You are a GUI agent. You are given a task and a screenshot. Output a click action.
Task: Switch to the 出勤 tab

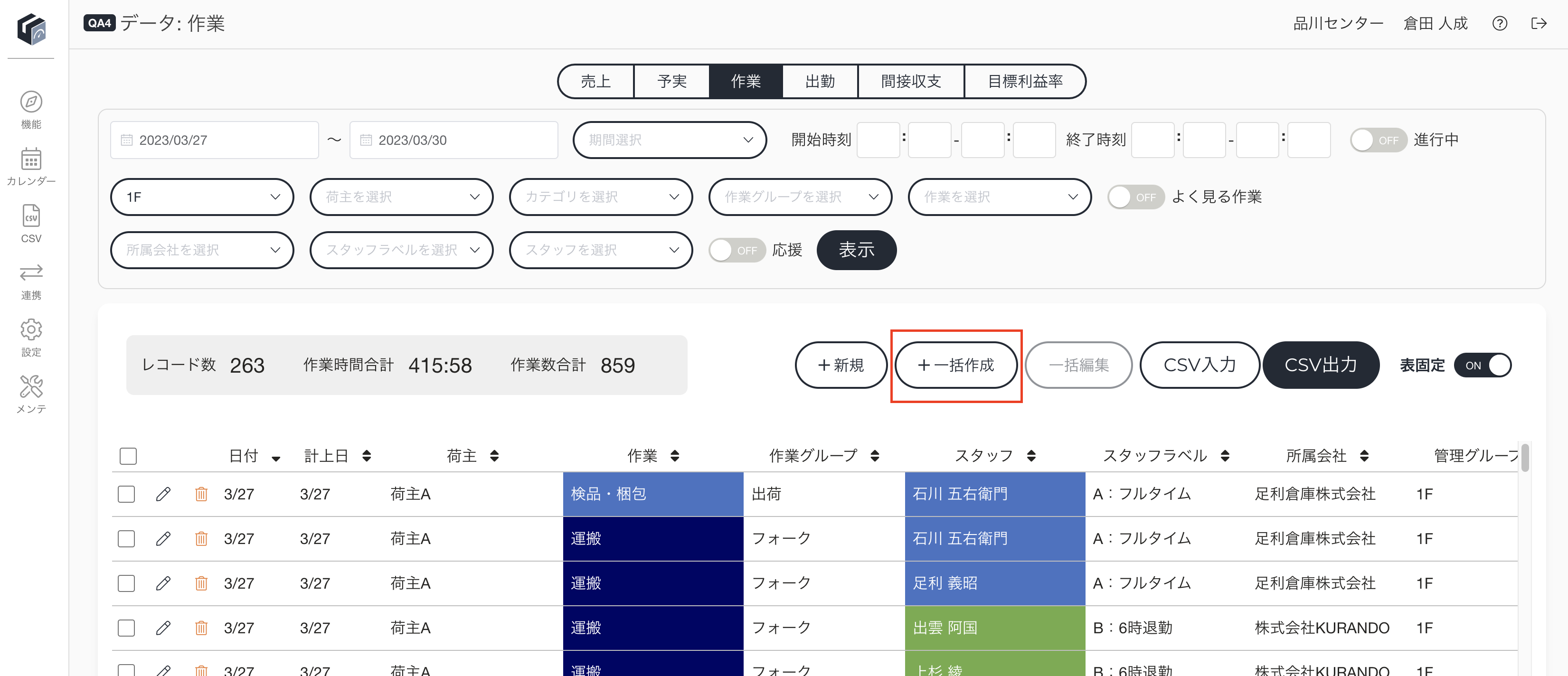(x=820, y=82)
